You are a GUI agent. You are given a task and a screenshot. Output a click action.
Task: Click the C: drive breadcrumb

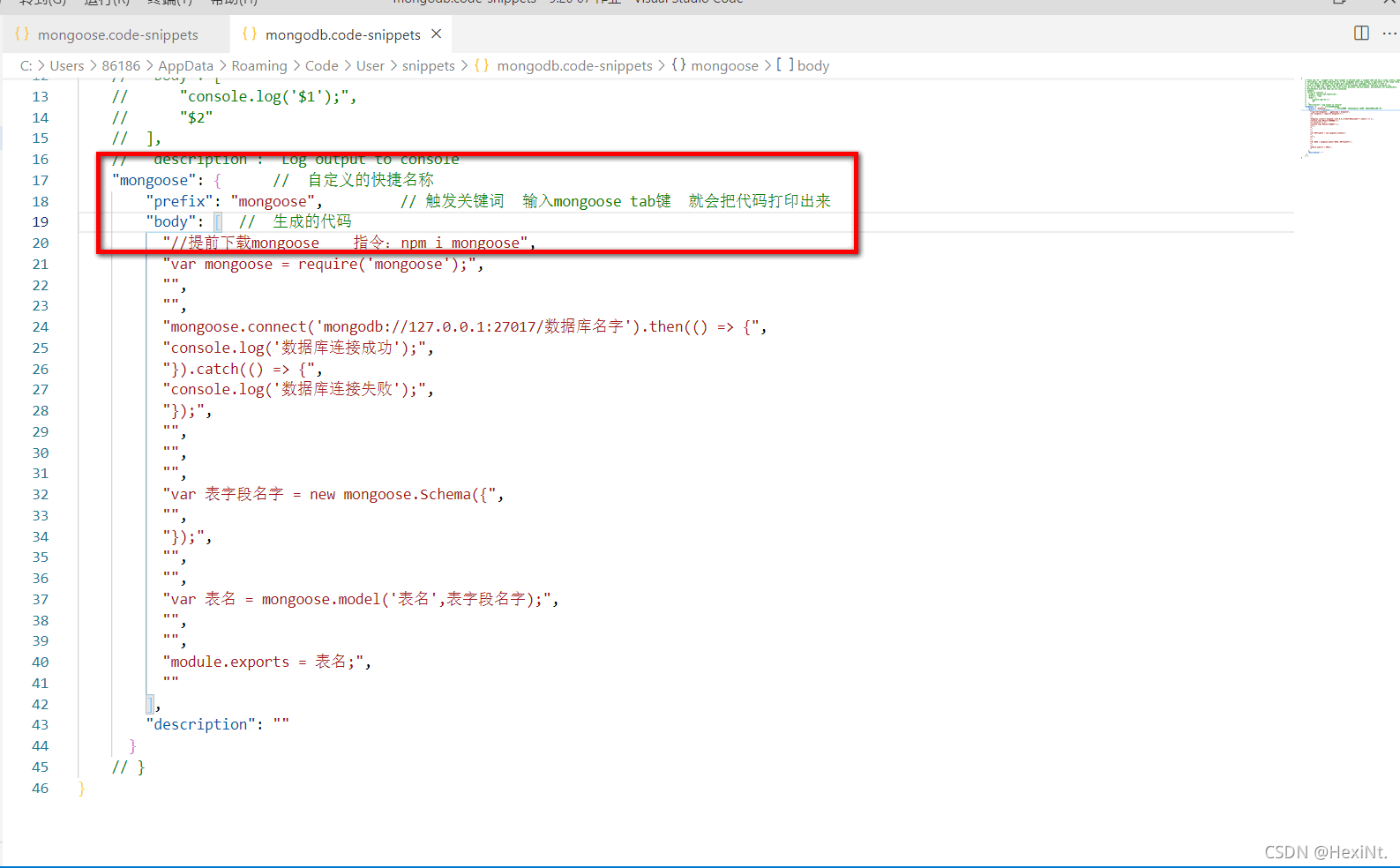point(26,65)
